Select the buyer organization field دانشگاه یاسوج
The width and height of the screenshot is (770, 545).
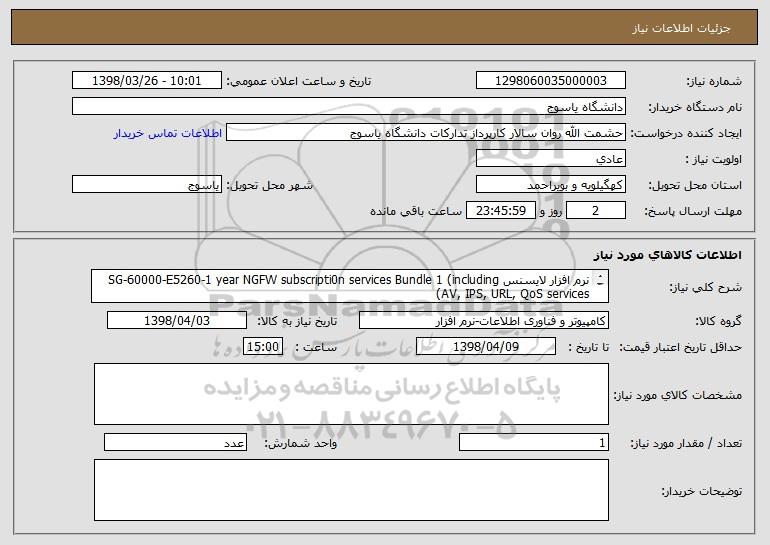(x=349, y=107)
